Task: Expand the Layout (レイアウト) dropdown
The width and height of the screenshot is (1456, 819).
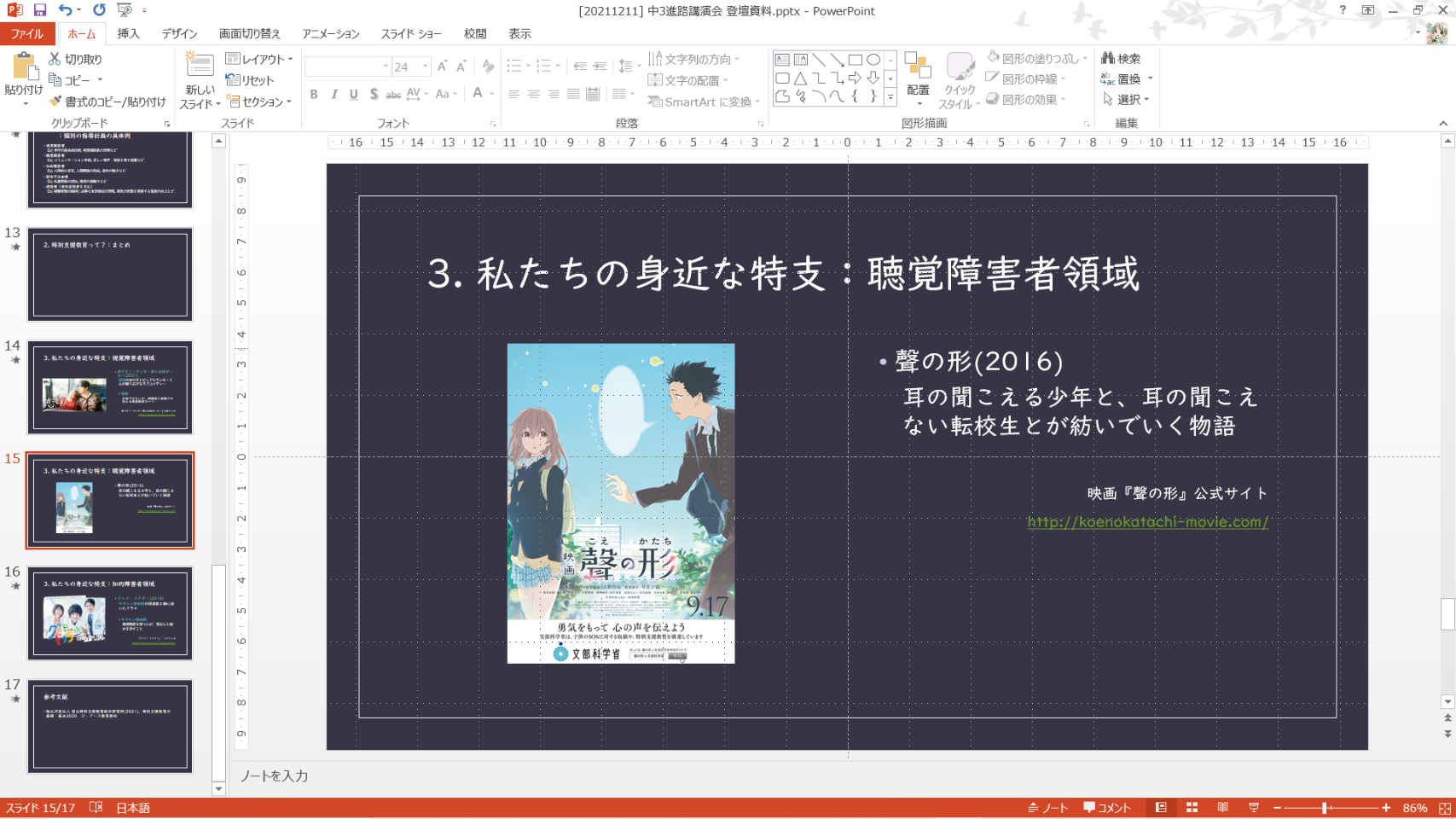Action: click(259, 59)
